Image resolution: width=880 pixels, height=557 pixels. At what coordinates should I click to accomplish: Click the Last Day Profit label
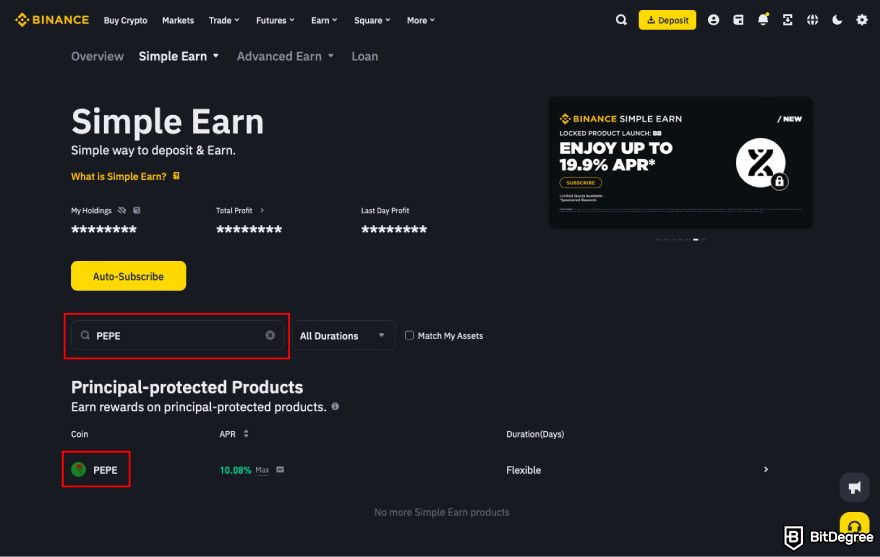tap(385, 211)
